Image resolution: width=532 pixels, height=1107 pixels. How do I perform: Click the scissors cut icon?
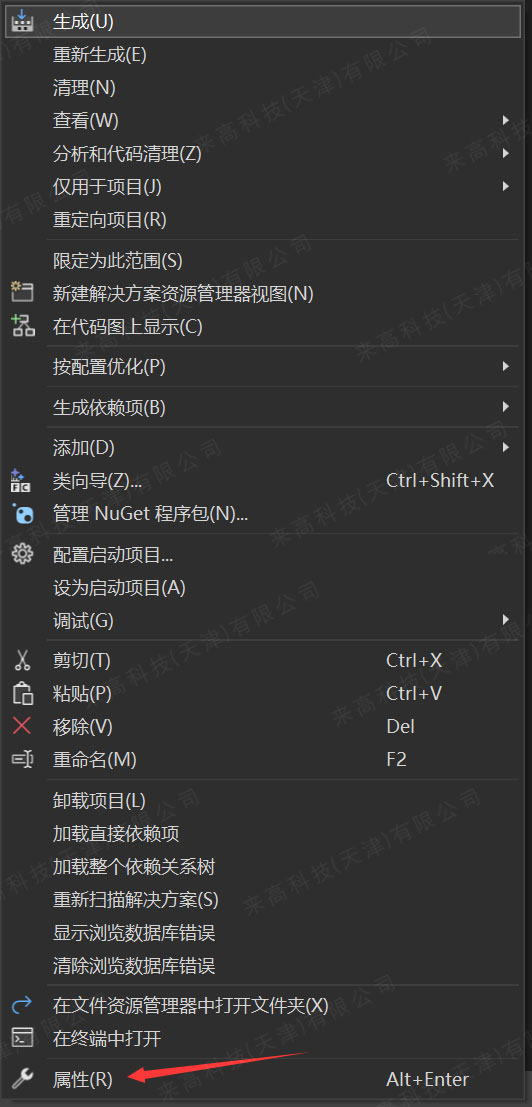click(23, 660)
